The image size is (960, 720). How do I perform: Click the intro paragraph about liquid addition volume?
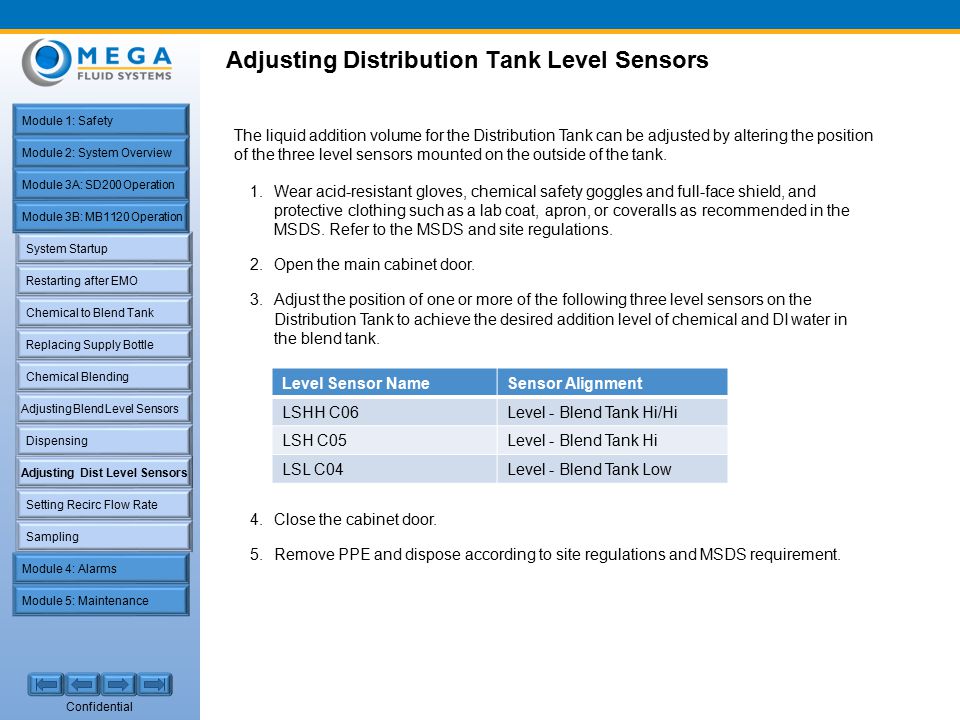(x=553, y=144)
